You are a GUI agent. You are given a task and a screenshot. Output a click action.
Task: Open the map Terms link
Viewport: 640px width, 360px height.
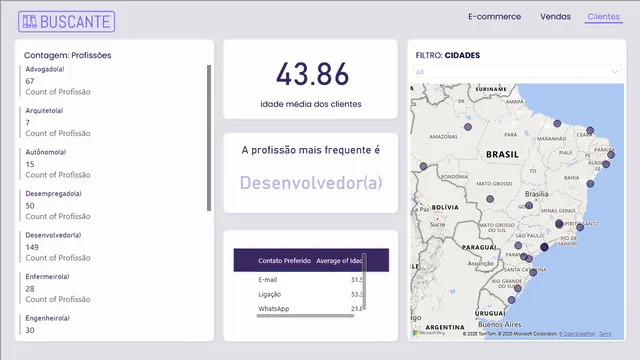pyautogui.click(x=605, y=334)
